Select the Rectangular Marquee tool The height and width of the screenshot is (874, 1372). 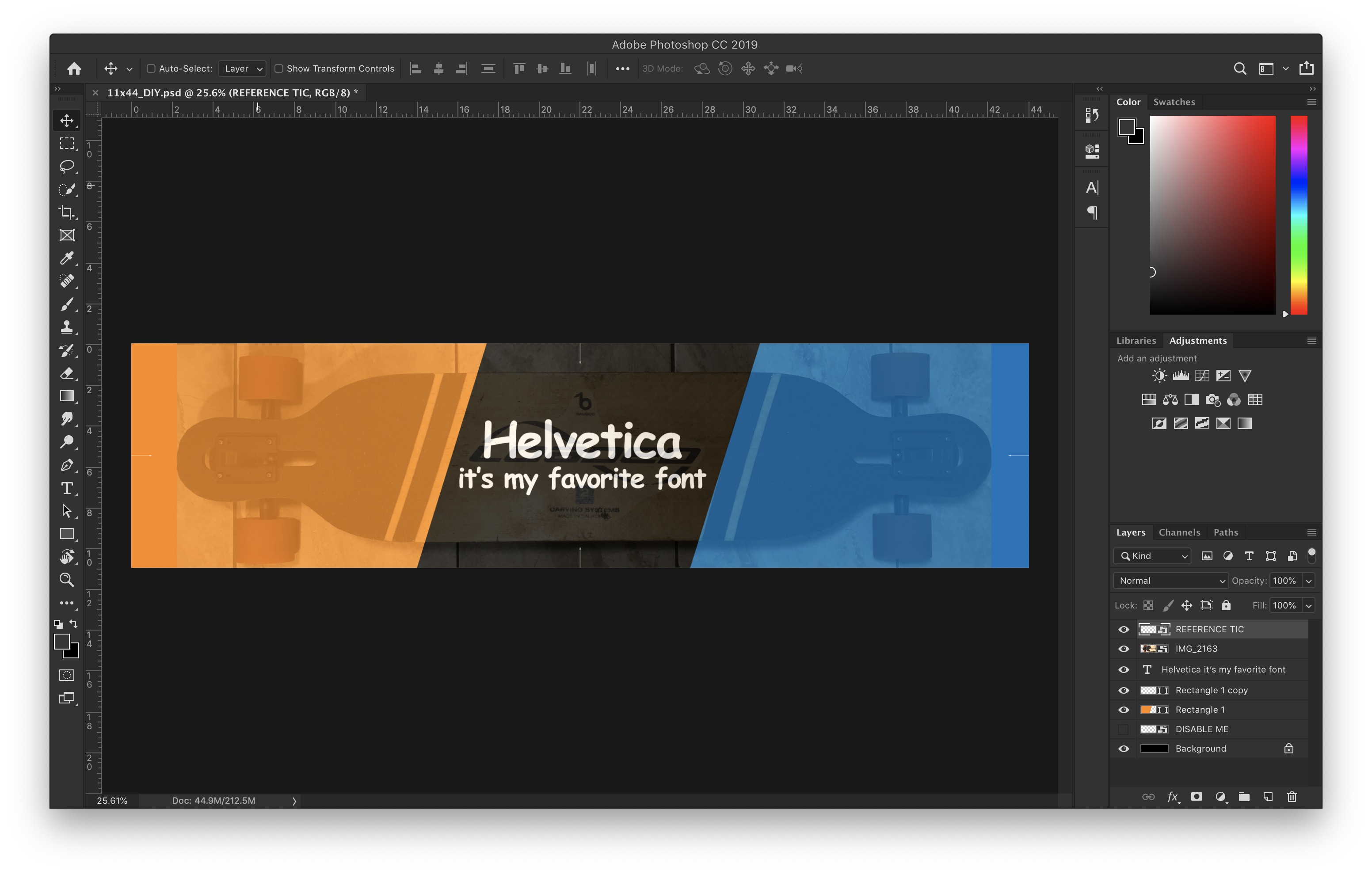tap(67, 144)
